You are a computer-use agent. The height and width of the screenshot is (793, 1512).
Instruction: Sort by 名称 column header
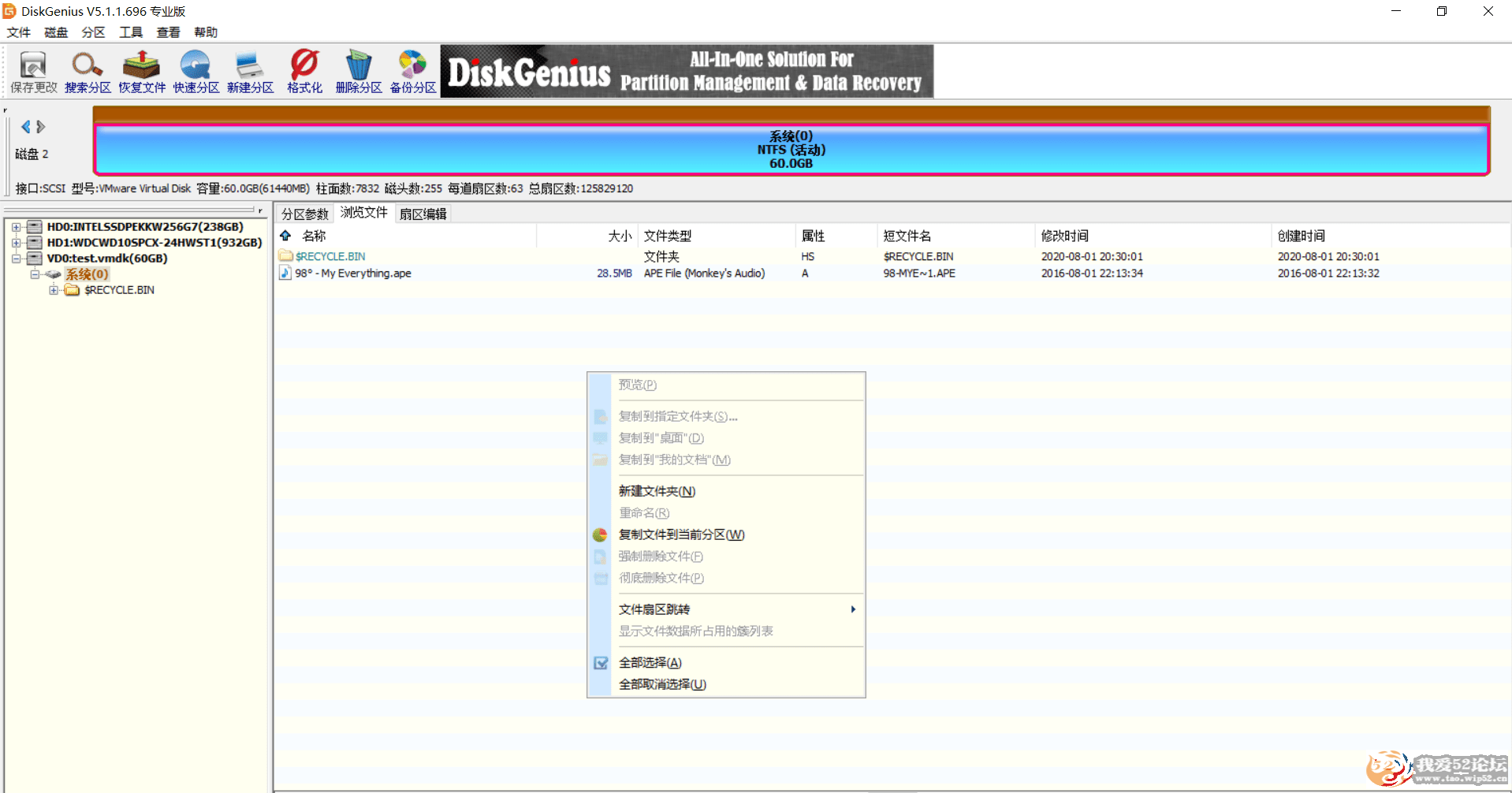314,236
